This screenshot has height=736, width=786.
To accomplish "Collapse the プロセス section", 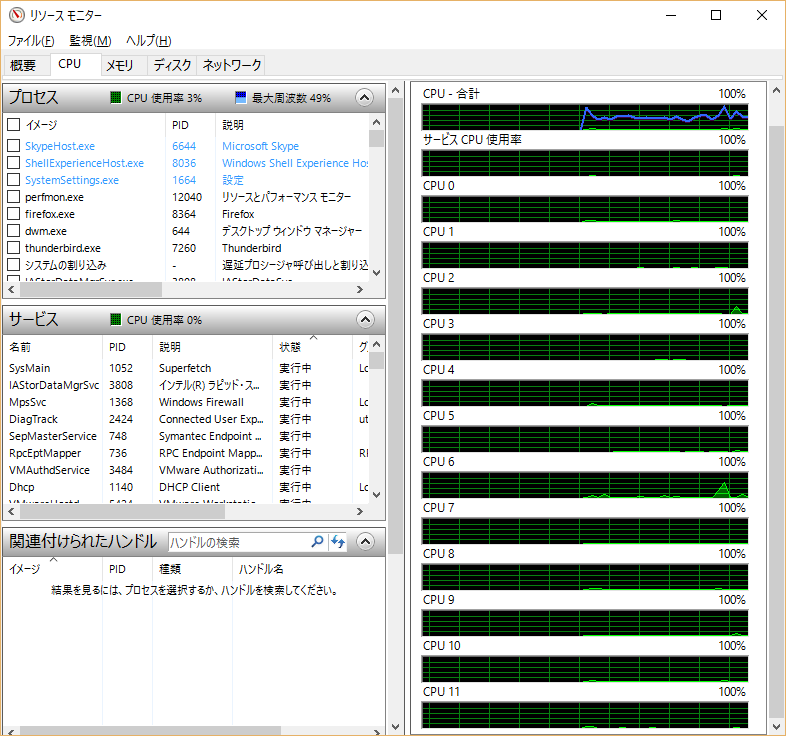I will click(364, 97).
